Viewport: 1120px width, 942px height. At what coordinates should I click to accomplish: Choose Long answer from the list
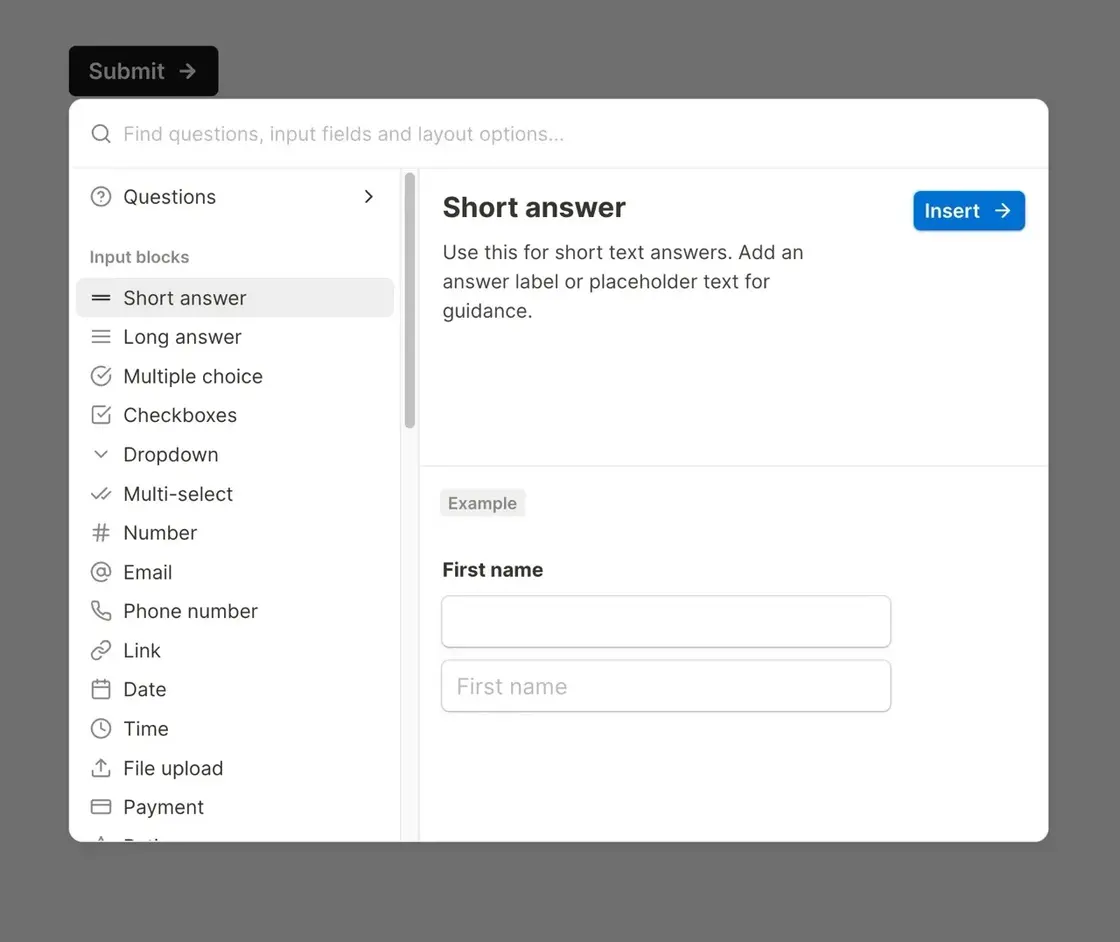(x=234, y=337)
